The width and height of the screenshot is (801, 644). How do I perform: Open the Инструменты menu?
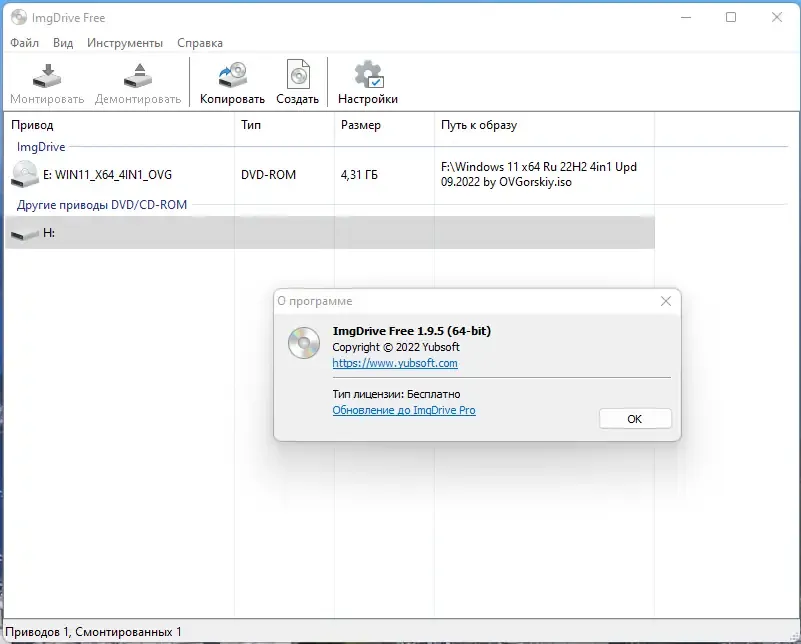point(125,43)
